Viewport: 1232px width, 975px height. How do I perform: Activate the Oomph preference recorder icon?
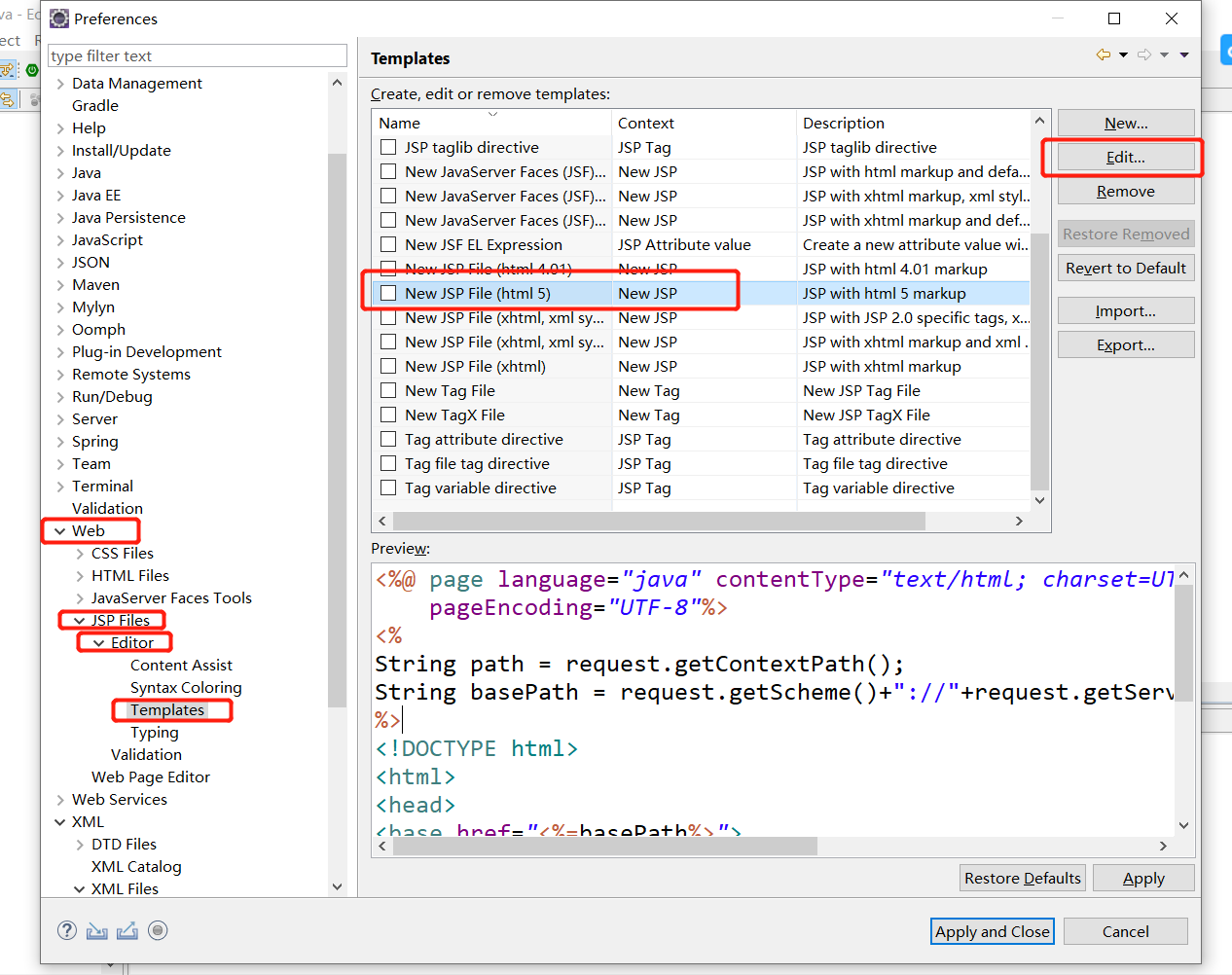pyautogui.click(x=158, y=930)
